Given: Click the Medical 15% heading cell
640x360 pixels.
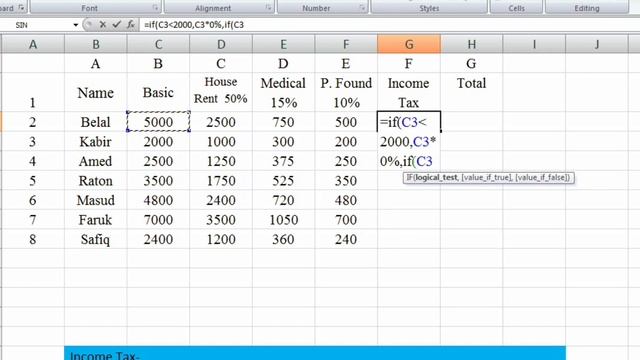Looking at the screenshot, I should 283,93.
